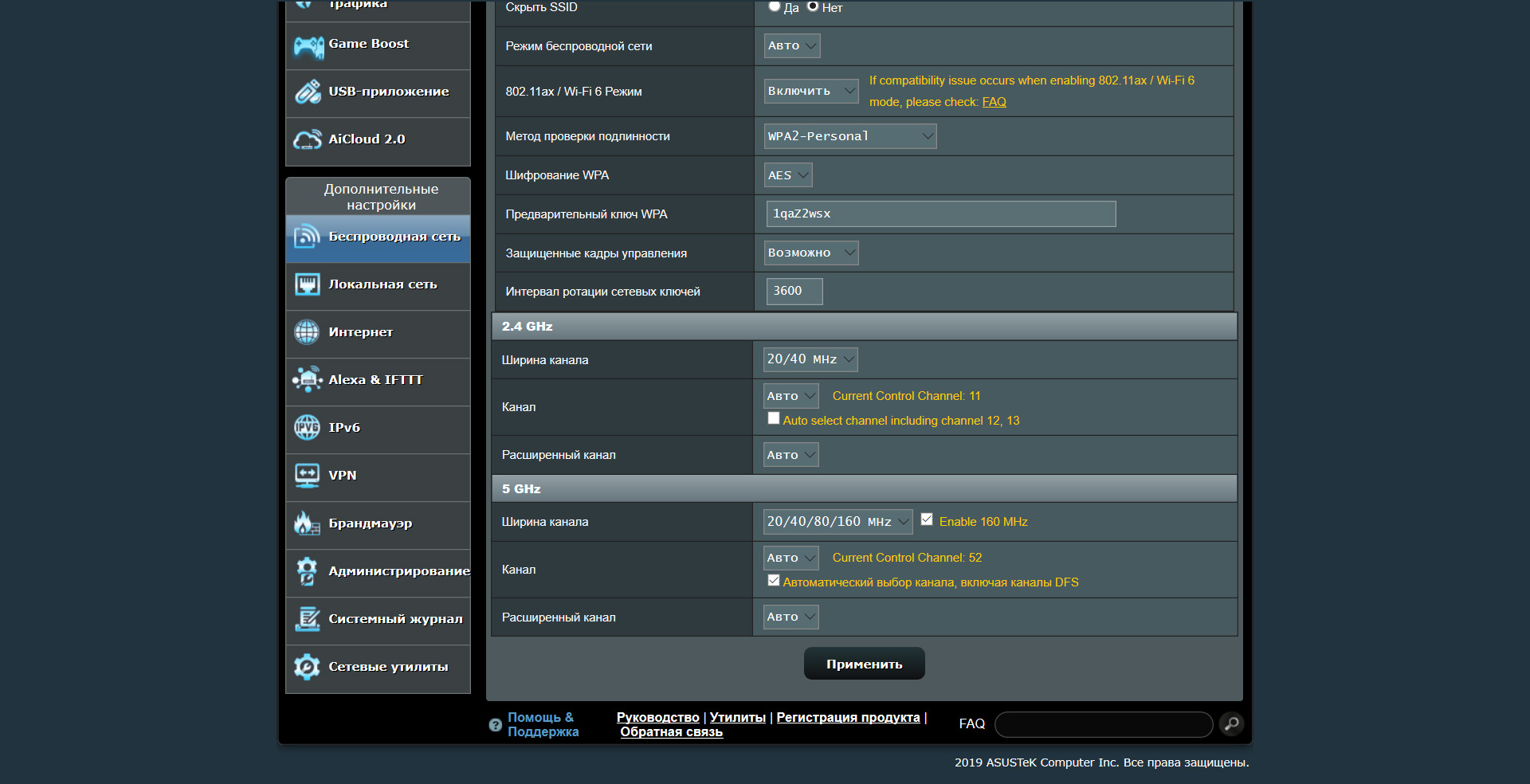Viewport: 1530px width, 784px height.
Task: Click the Сетевые утилиты tools icon
Action: [x=307, y=667]
